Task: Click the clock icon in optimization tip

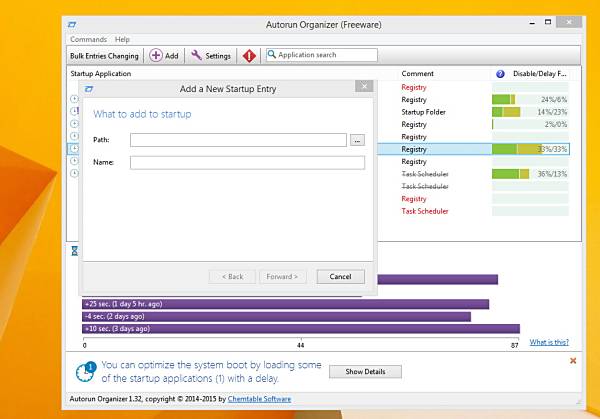Action: pyautogui.click(x=85, y=372)
